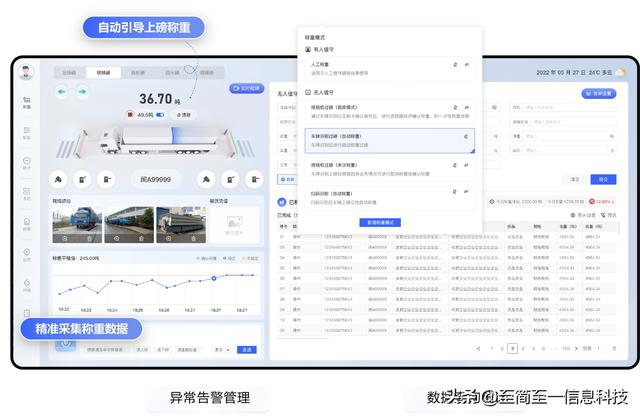Click the blue button in bottom-left control bar
Screen dimensions: 640x417
pos(247,350)
